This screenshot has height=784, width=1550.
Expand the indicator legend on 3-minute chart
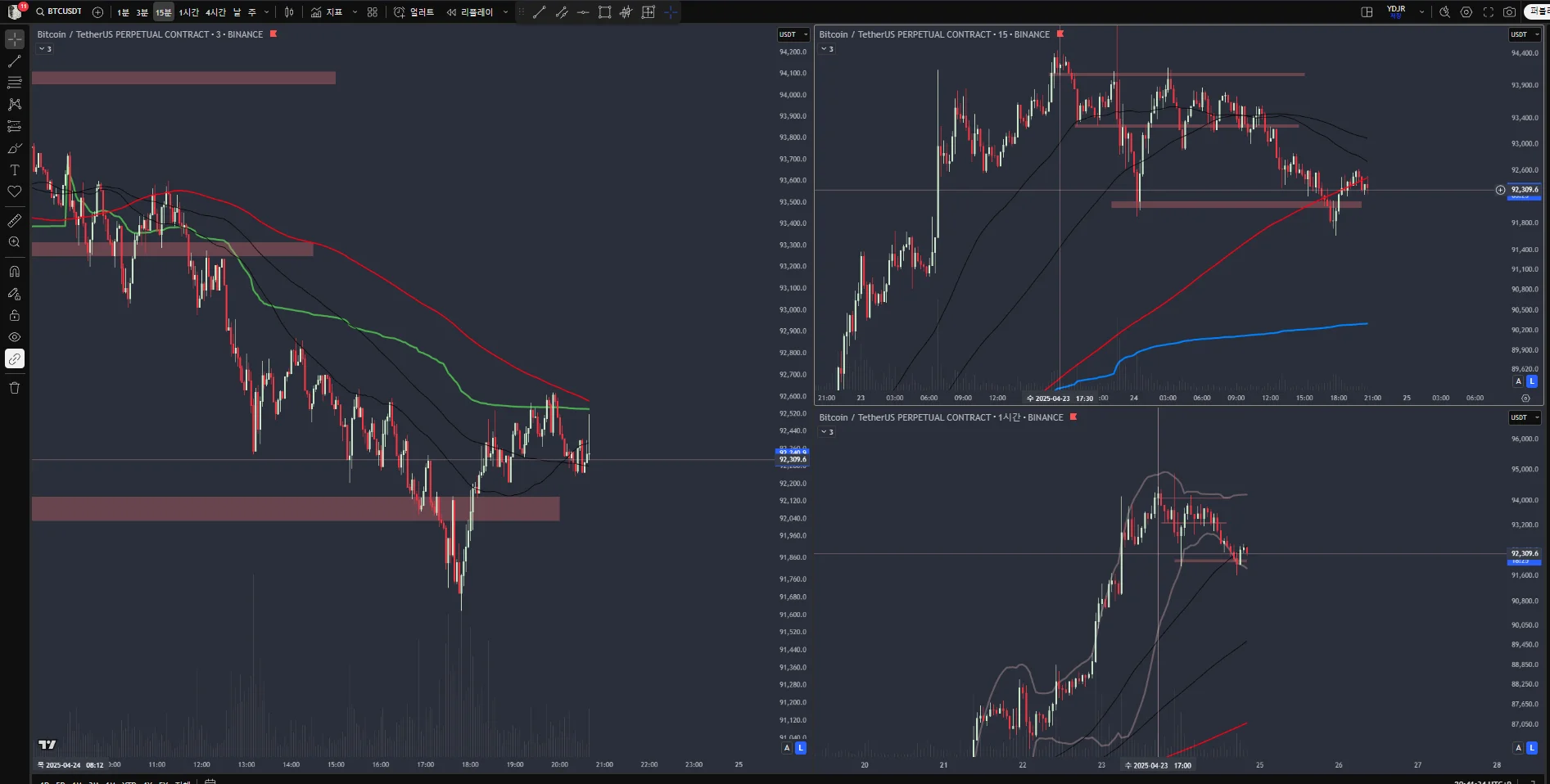click(45, 49)
